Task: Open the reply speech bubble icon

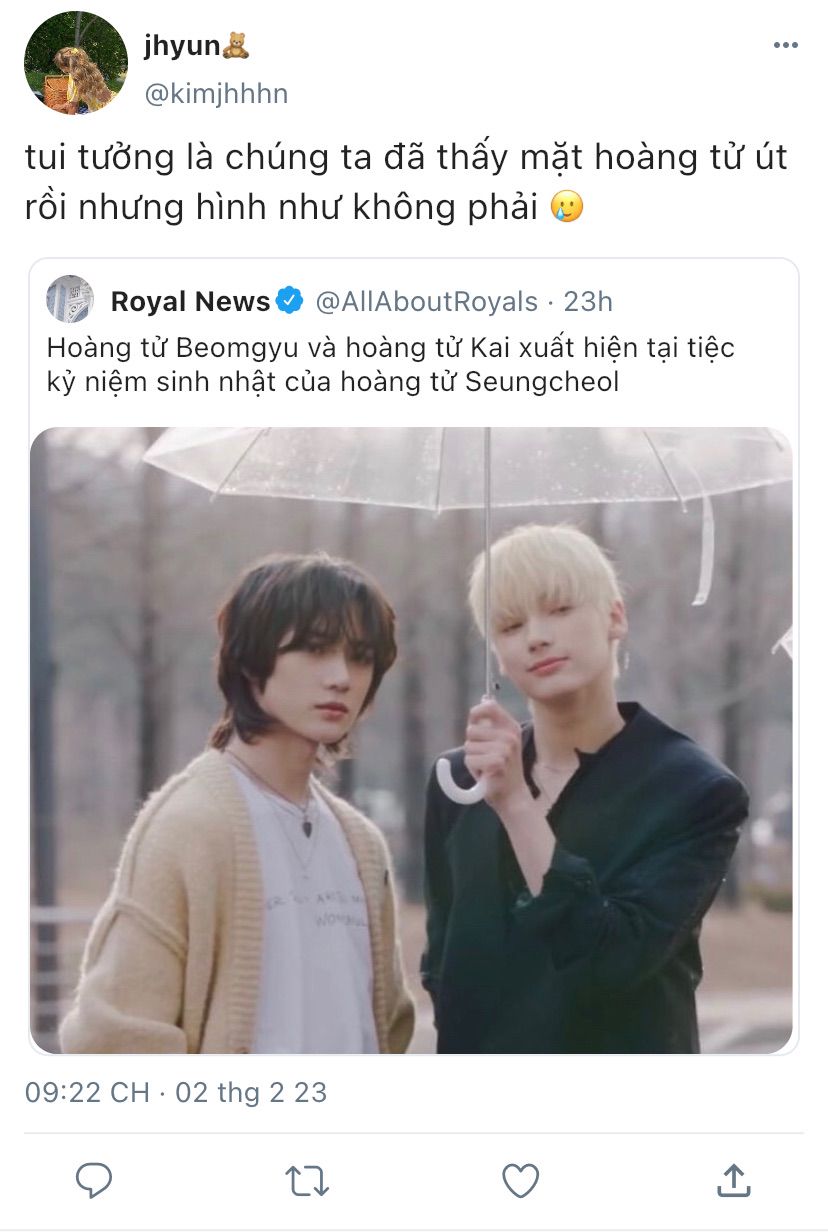Action: 94,1181
